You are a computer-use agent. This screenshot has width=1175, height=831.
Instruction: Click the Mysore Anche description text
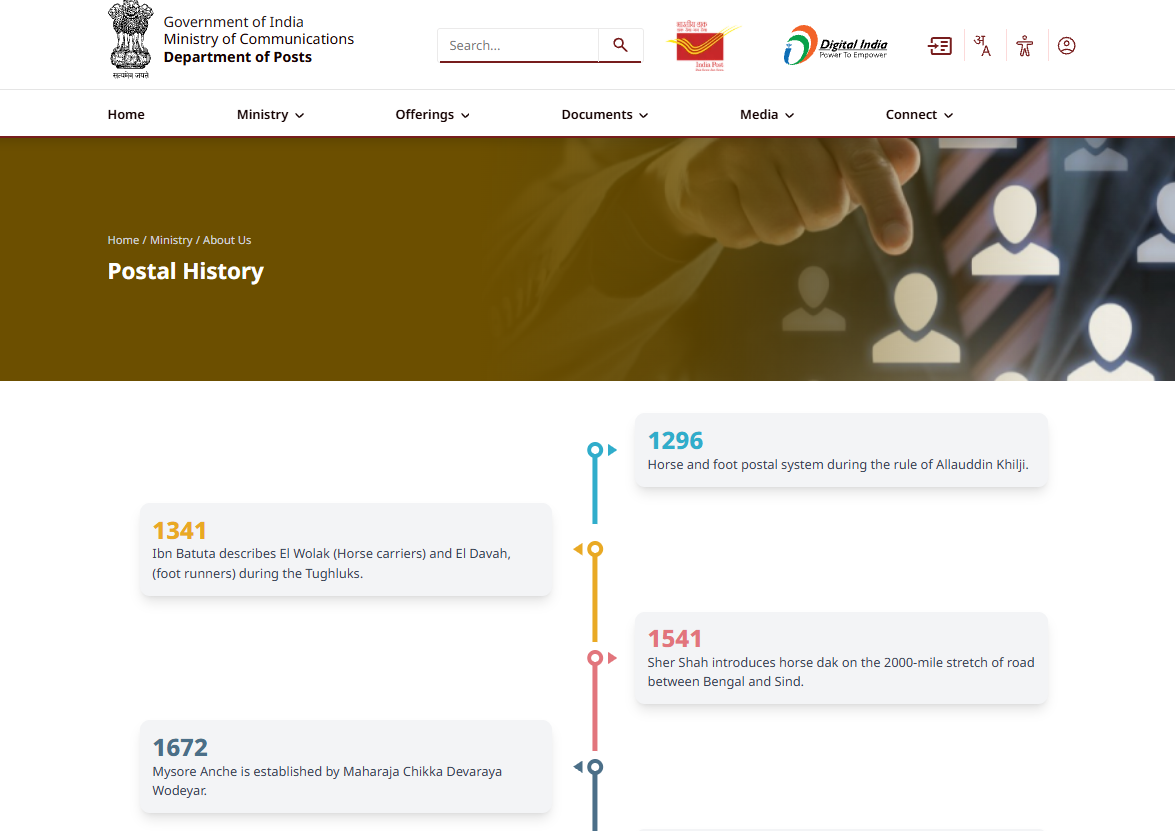coord(327,781)
